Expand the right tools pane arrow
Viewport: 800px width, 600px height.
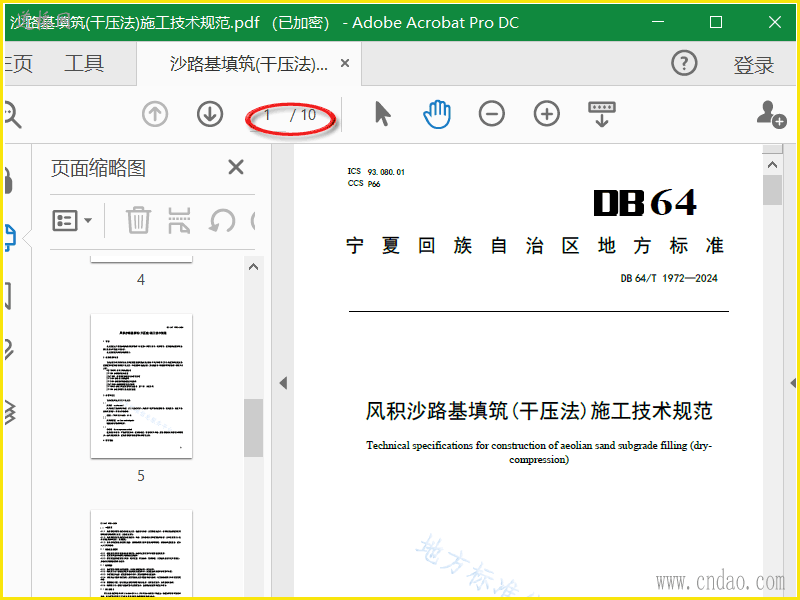click(793, 383)
